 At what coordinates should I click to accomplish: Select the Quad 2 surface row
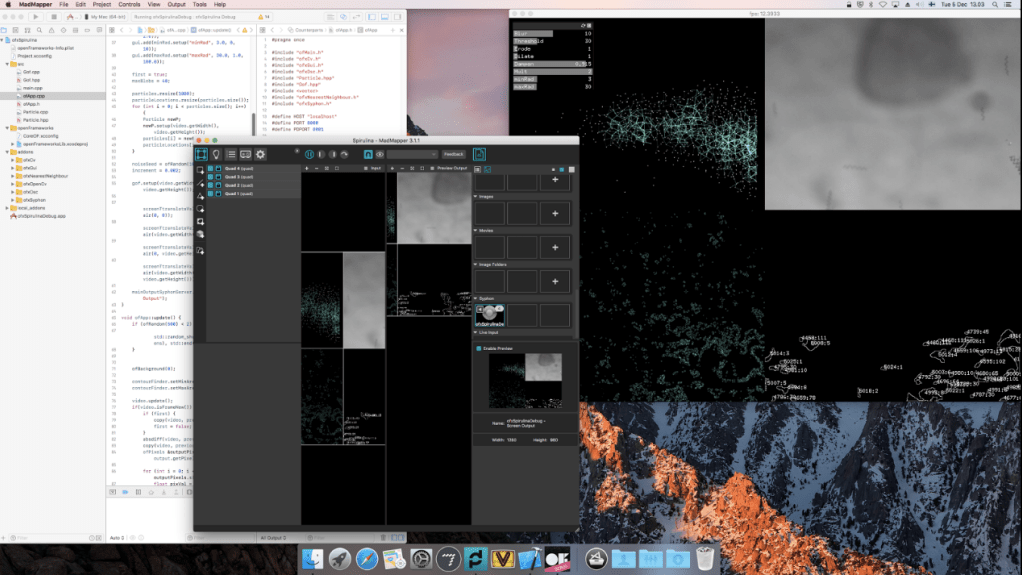tap(254, 185)
